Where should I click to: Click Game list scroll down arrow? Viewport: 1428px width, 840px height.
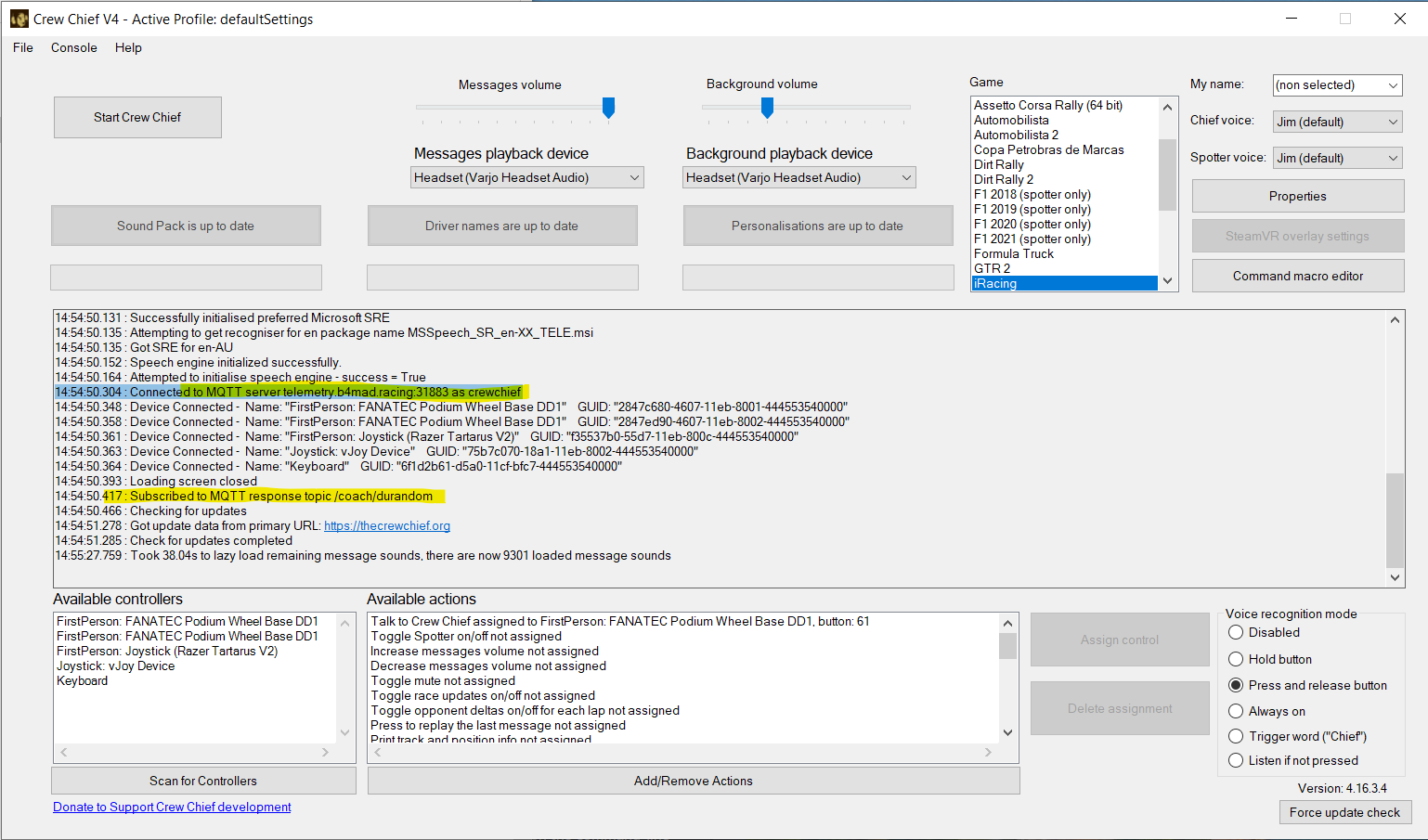pyautogui.click(x=1168, y=281)
